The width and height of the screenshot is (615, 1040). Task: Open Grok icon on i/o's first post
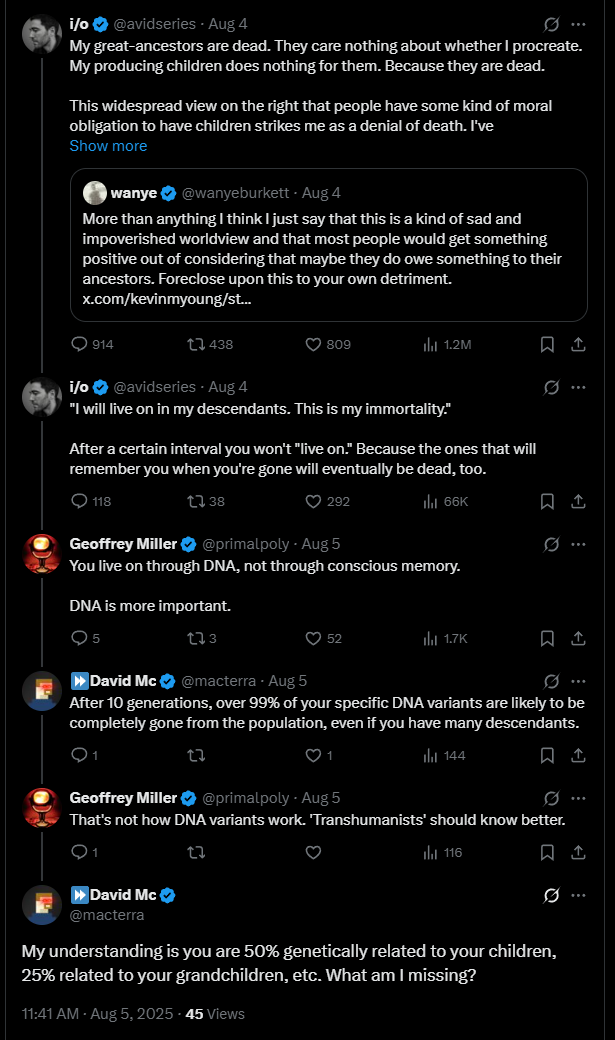pos(550,24)
